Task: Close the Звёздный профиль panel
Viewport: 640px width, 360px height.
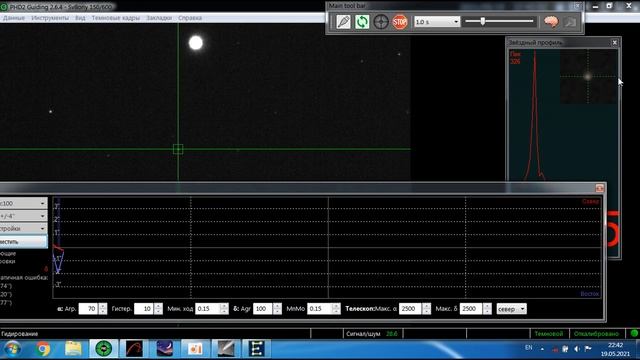Action: (615, 42)
